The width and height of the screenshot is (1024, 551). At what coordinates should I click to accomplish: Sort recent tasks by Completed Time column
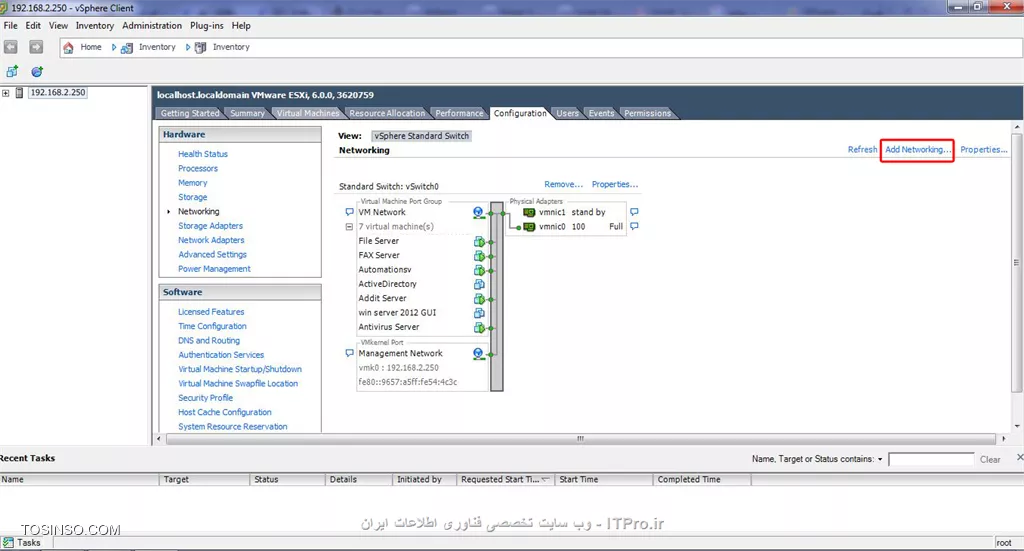pos(701,479)
